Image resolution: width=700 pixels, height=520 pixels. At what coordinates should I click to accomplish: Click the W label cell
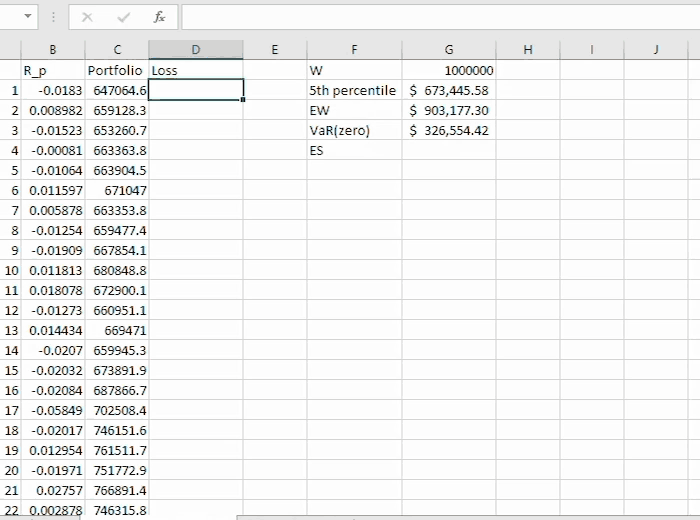pos(354,70)
